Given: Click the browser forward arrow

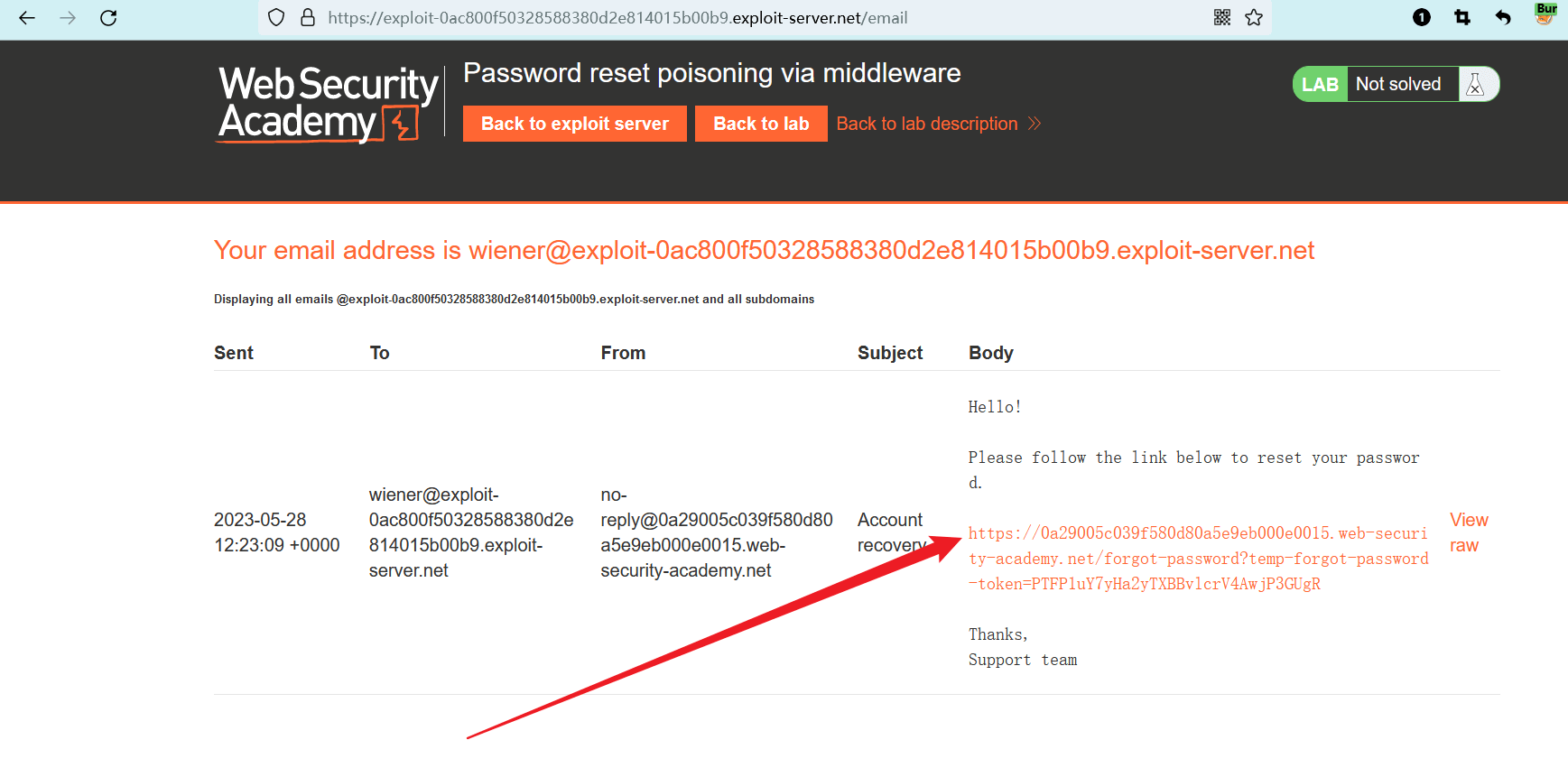Looking at the screenshot, I should (68, 18).
